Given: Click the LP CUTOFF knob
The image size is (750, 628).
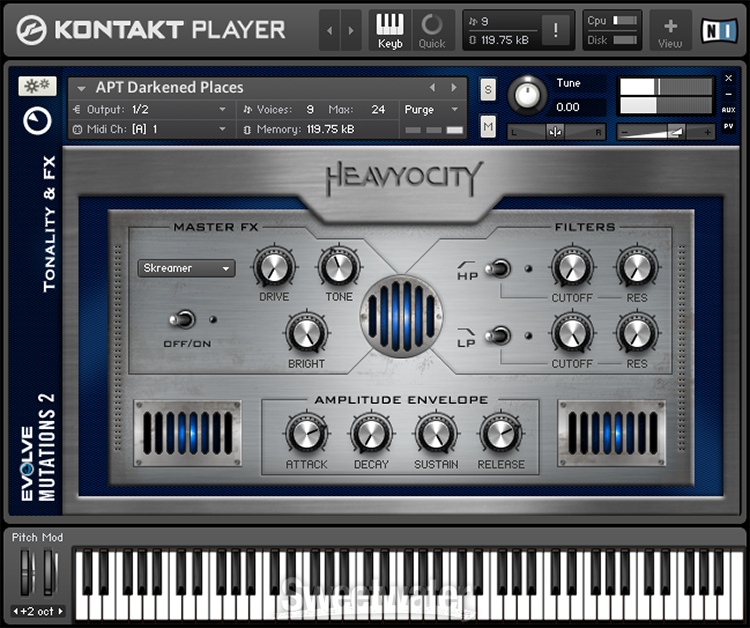Looking at the screenshot, I should tap(572, 333).
